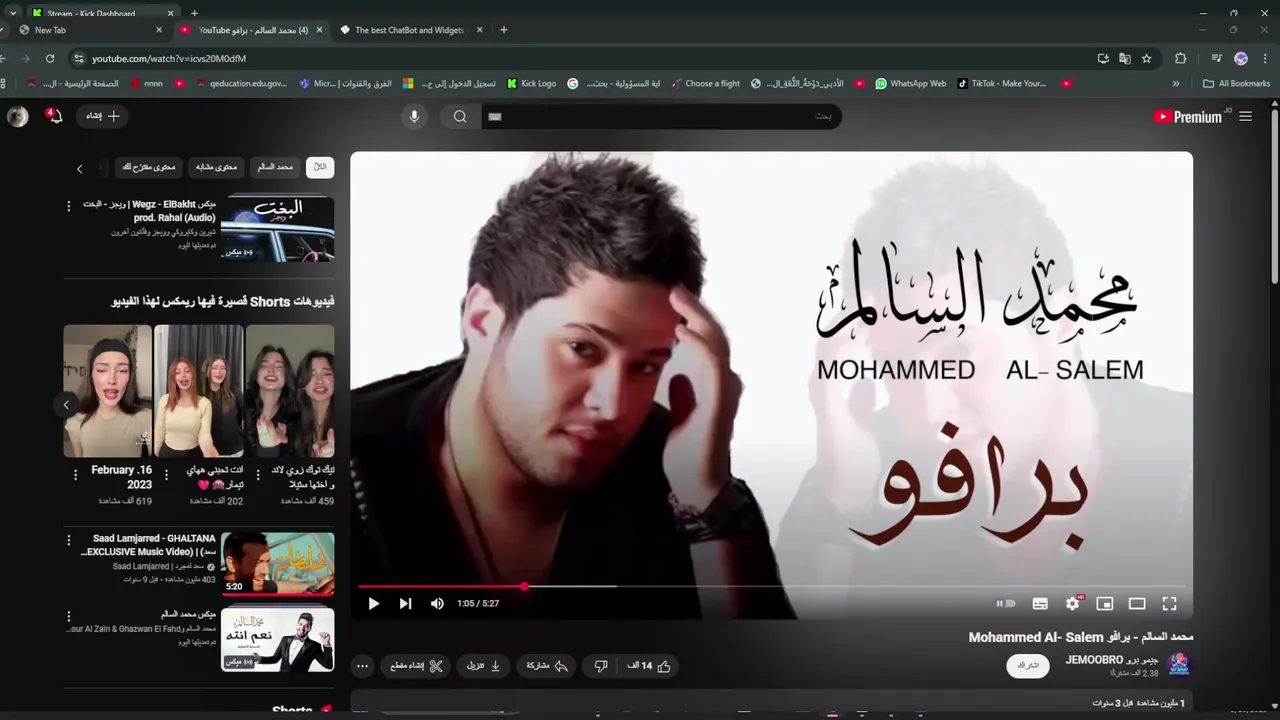This screenshot has height=720, width=1280.
Task: Click the subscribe (اشتراك) button
Action: pos(1028,666)
